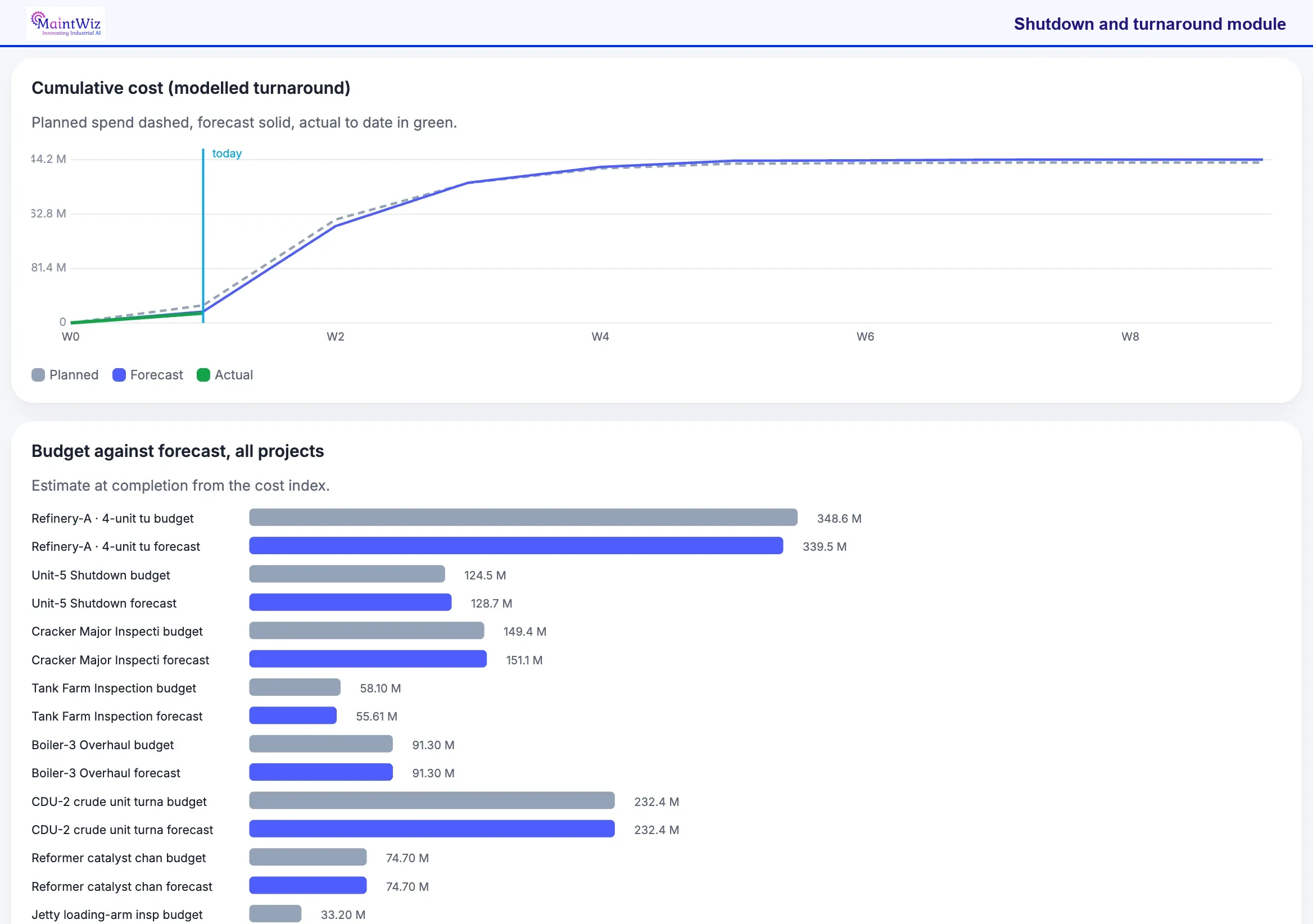Click the Forecast legend swatch
Viewport: 1313px width, 924px height.
coord(119,375)
